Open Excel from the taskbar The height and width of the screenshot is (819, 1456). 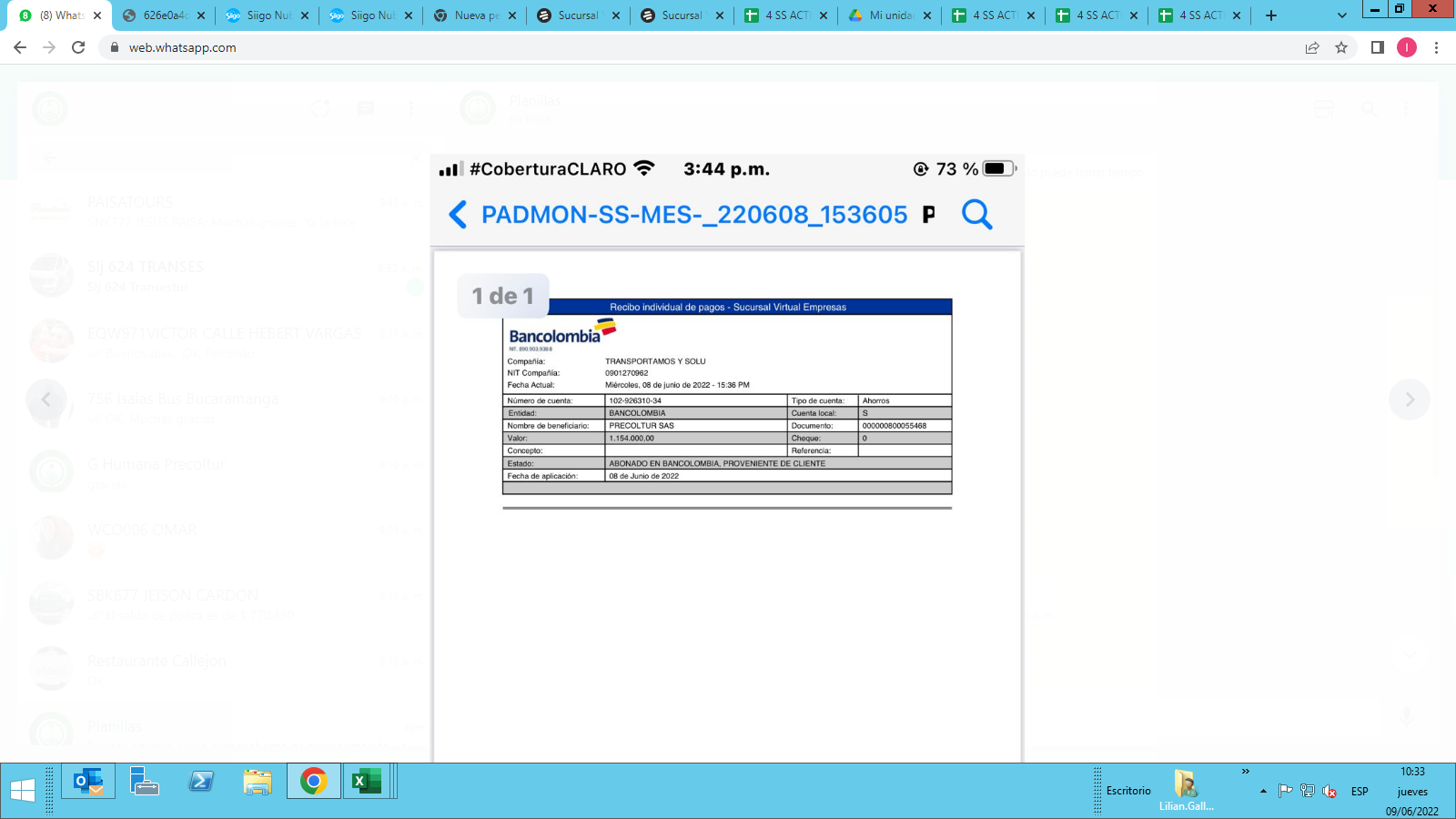[x=367, y=782]
